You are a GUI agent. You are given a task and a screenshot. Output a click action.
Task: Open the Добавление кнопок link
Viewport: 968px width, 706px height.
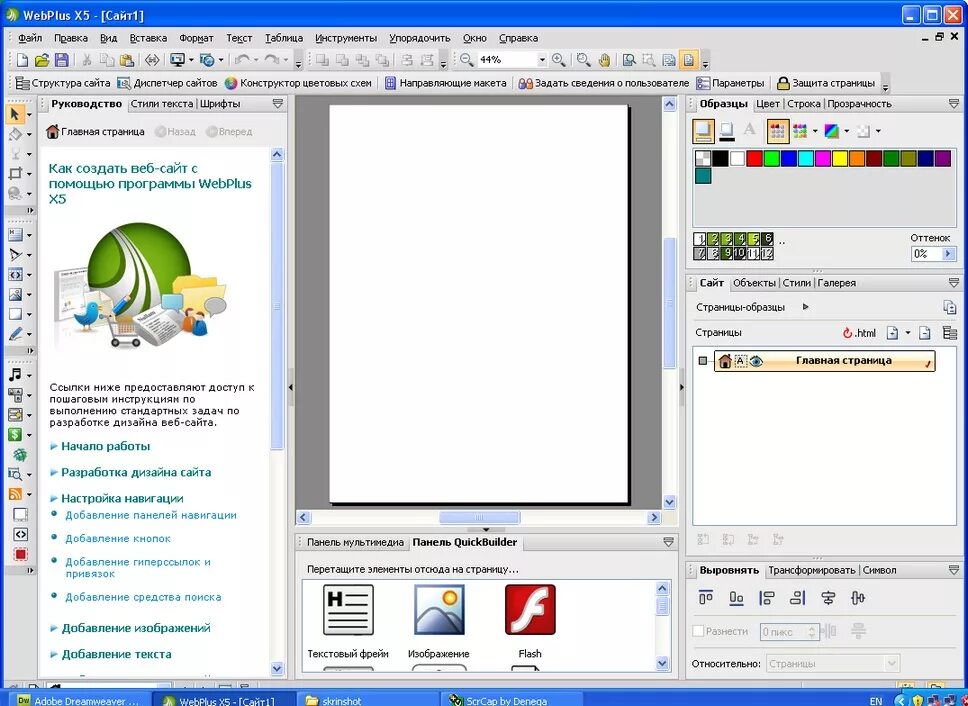118,538
